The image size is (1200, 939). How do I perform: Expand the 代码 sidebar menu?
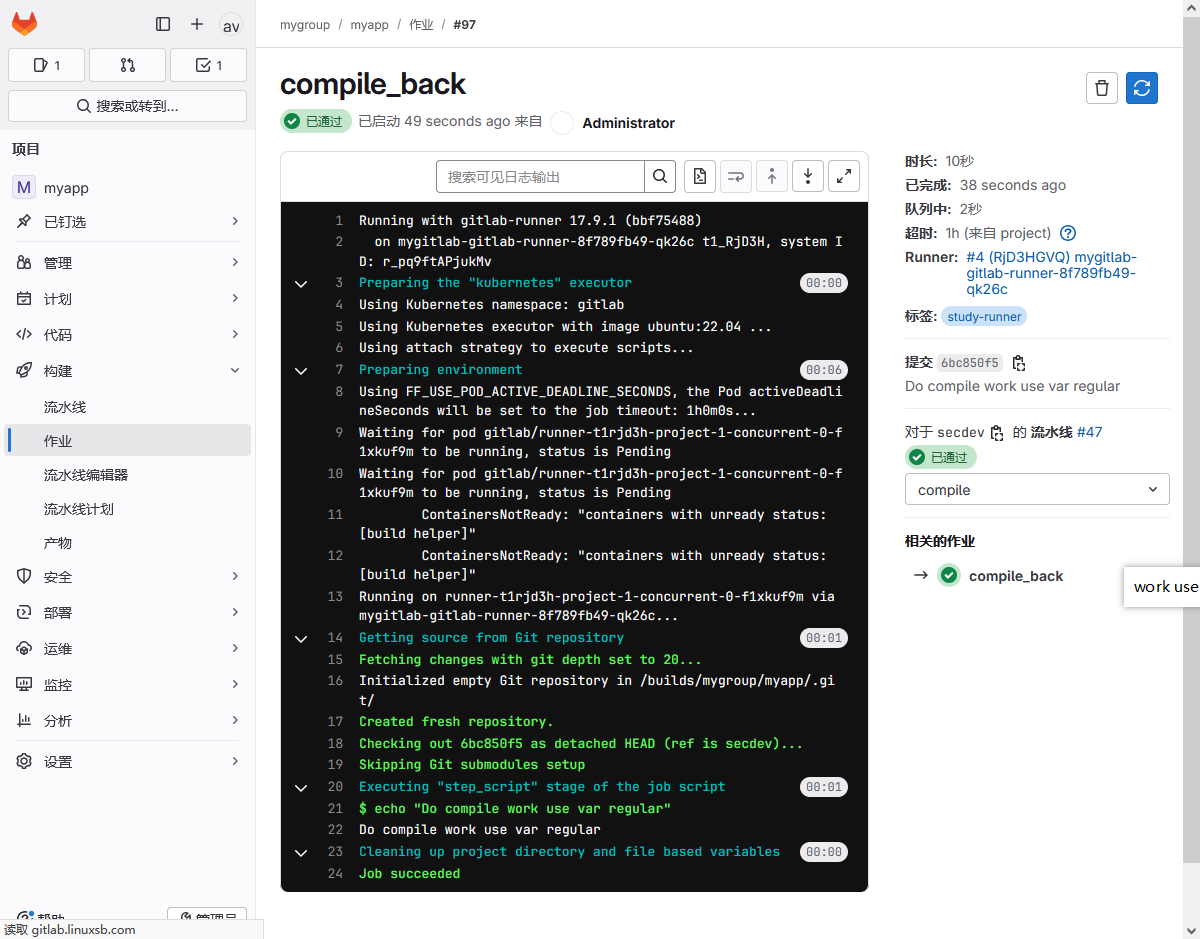(127, 335)
